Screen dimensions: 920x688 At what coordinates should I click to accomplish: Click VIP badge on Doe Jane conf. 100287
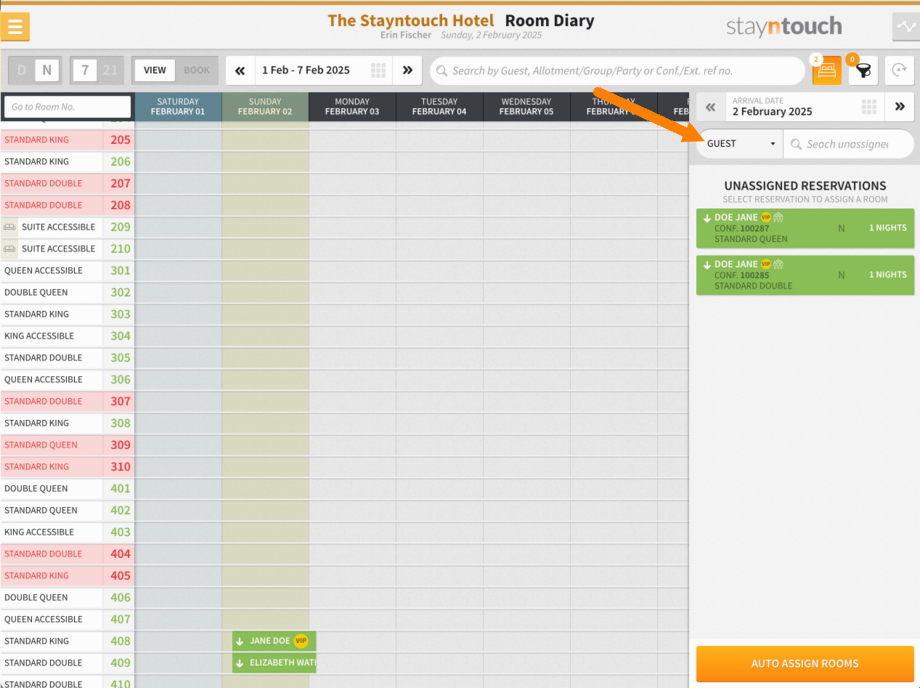tap(766, 217)
